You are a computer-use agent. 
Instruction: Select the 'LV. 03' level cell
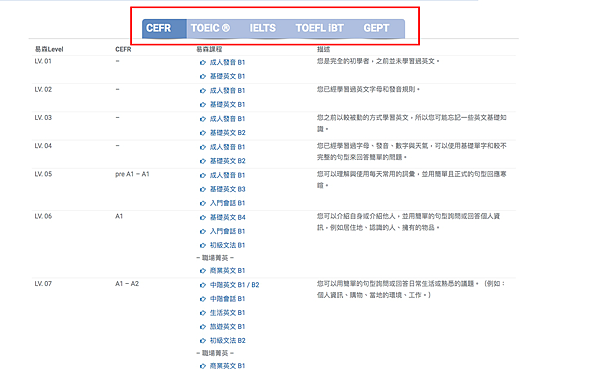[43, 118]
